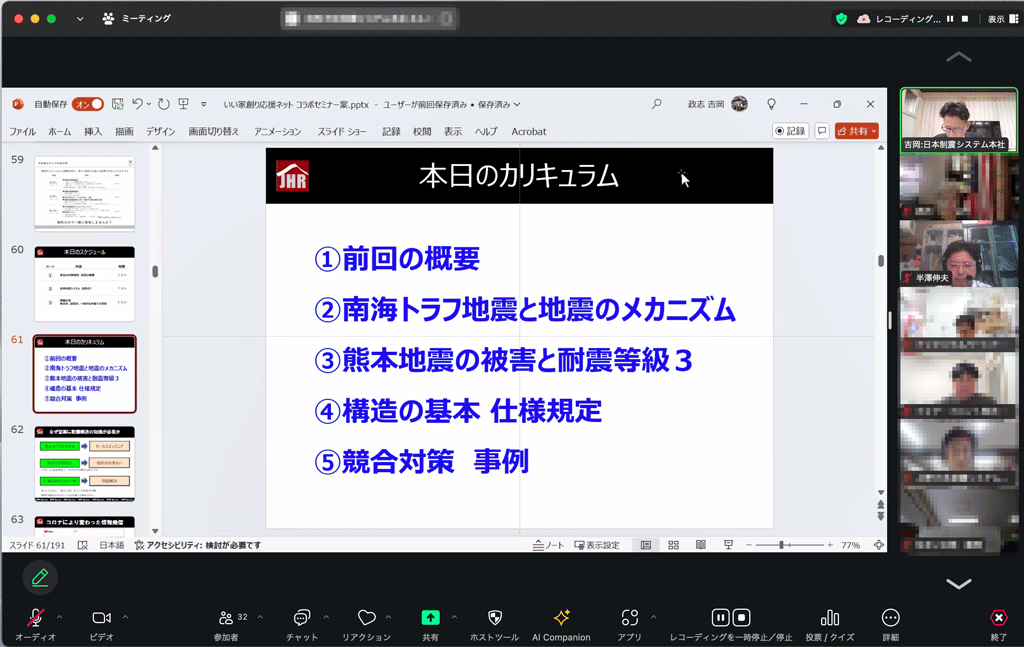Click the ノート notes button

548,545
